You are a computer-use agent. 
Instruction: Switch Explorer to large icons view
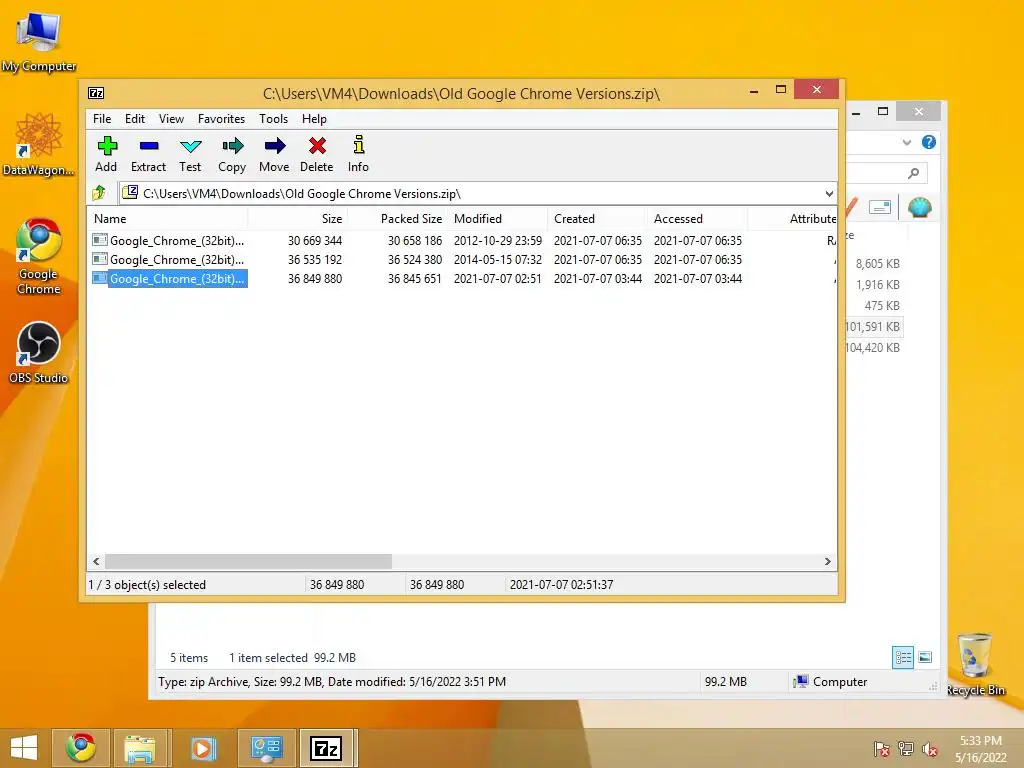tap(925, 657)
